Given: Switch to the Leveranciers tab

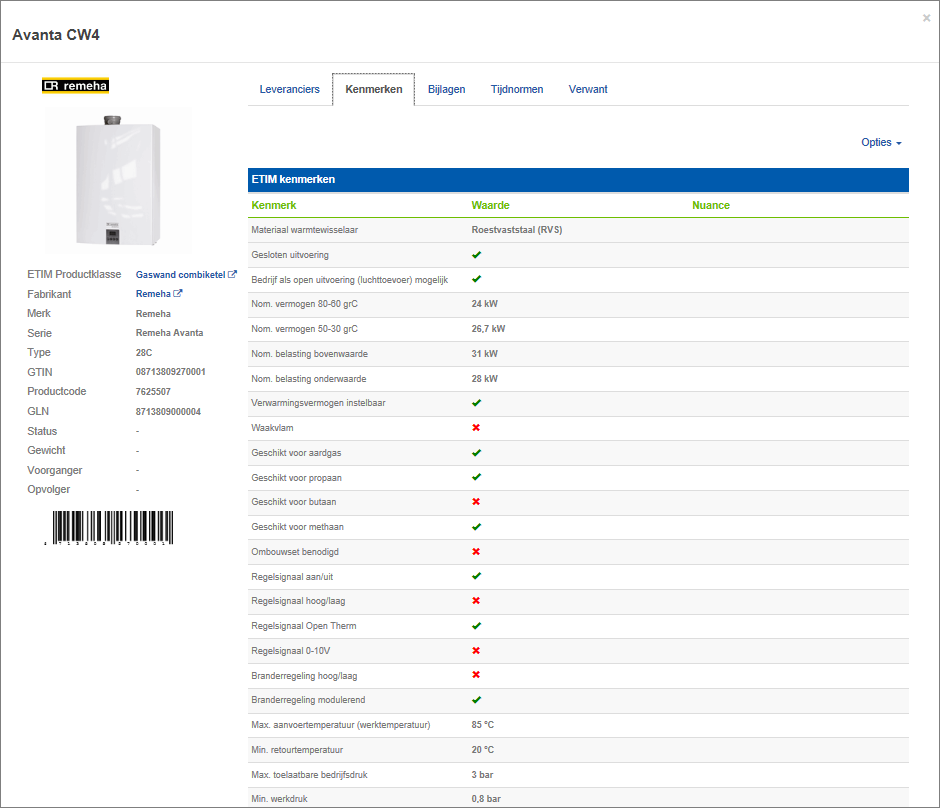Looking at the screenshot, I should click(289, 89).
